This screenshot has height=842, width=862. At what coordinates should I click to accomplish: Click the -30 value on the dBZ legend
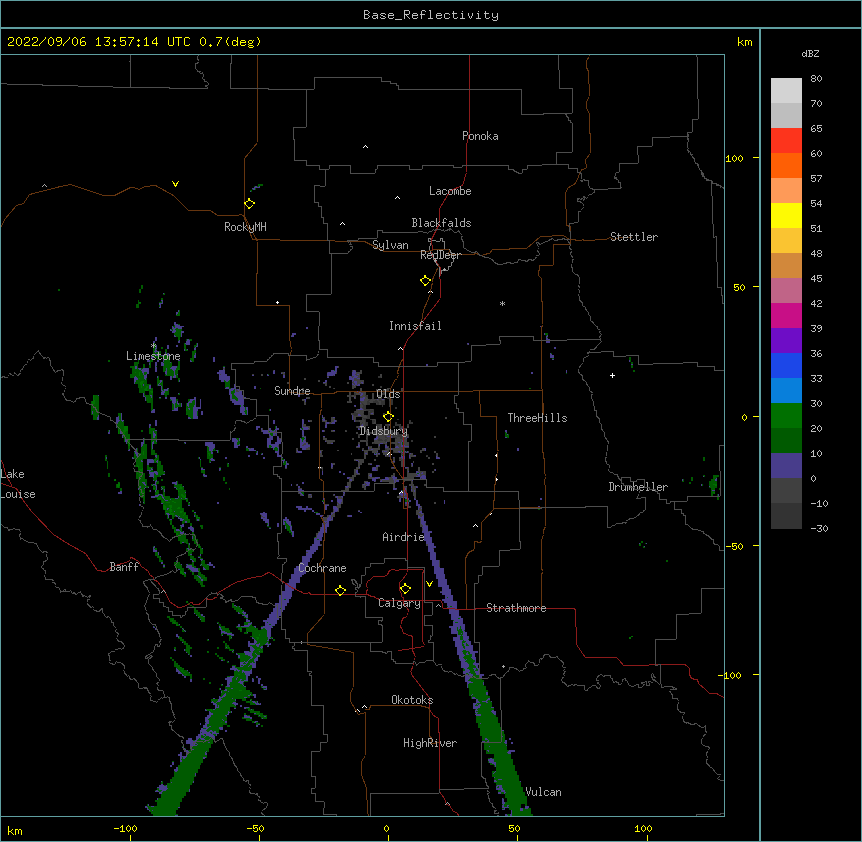pos(819,528)
